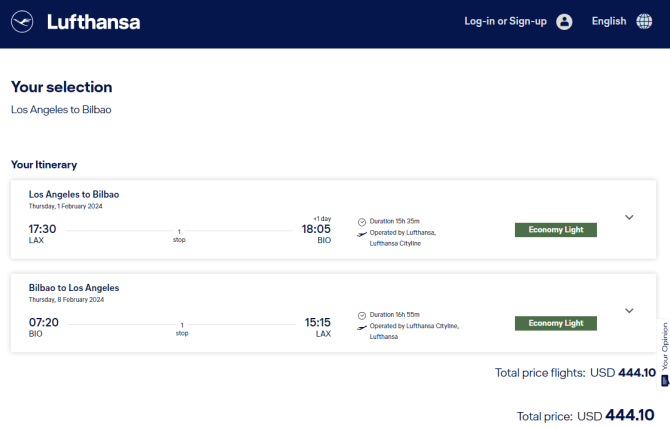The height and width of the screenshot is (427, 670).
Task: Expand Bilbao to Los Angeles flight details
Action: [x=629, y=311]
